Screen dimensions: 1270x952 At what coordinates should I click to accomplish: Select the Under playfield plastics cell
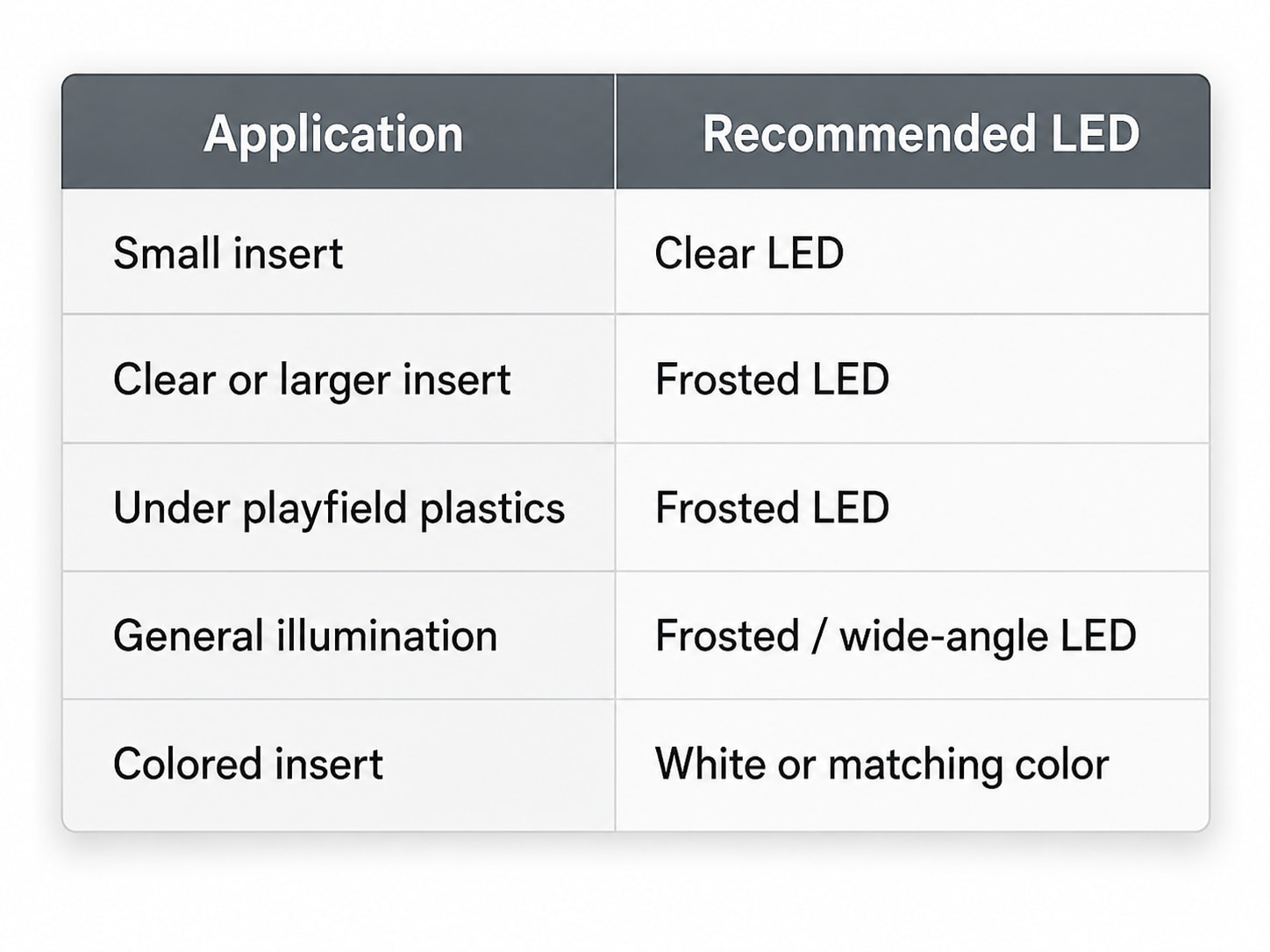coord(339,508)
